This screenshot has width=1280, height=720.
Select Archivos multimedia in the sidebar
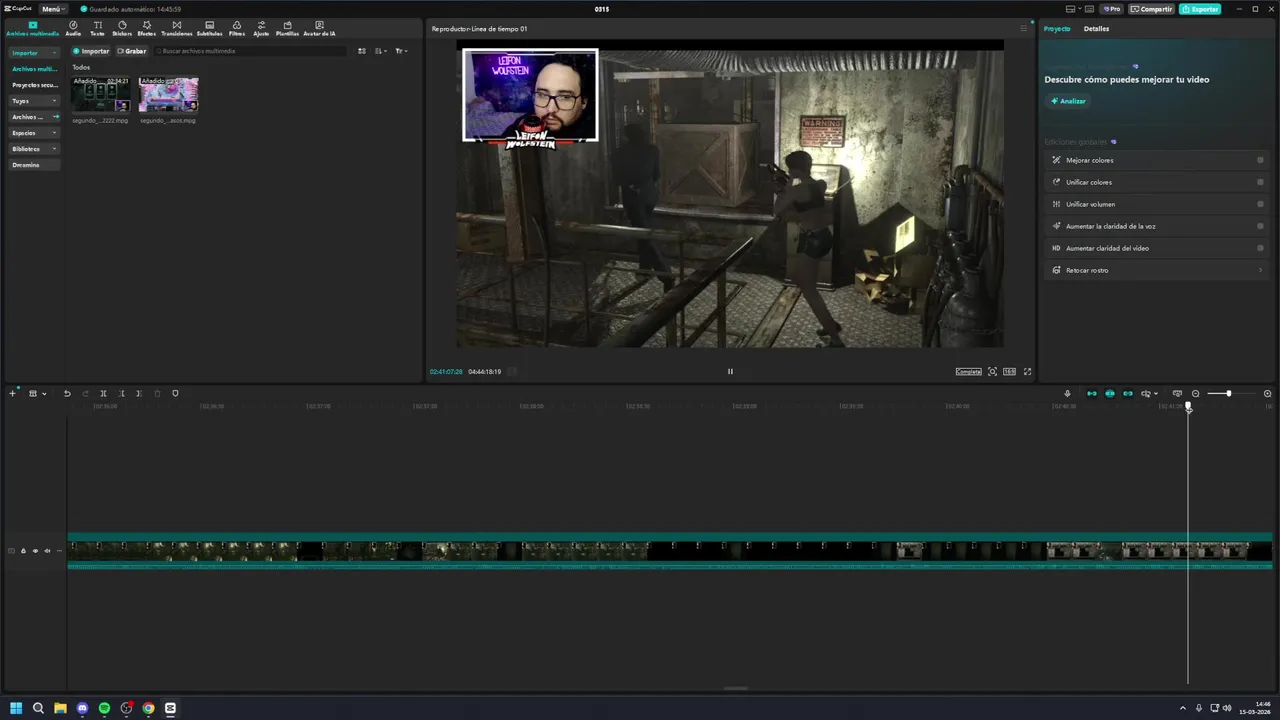(x=34, y=69)
